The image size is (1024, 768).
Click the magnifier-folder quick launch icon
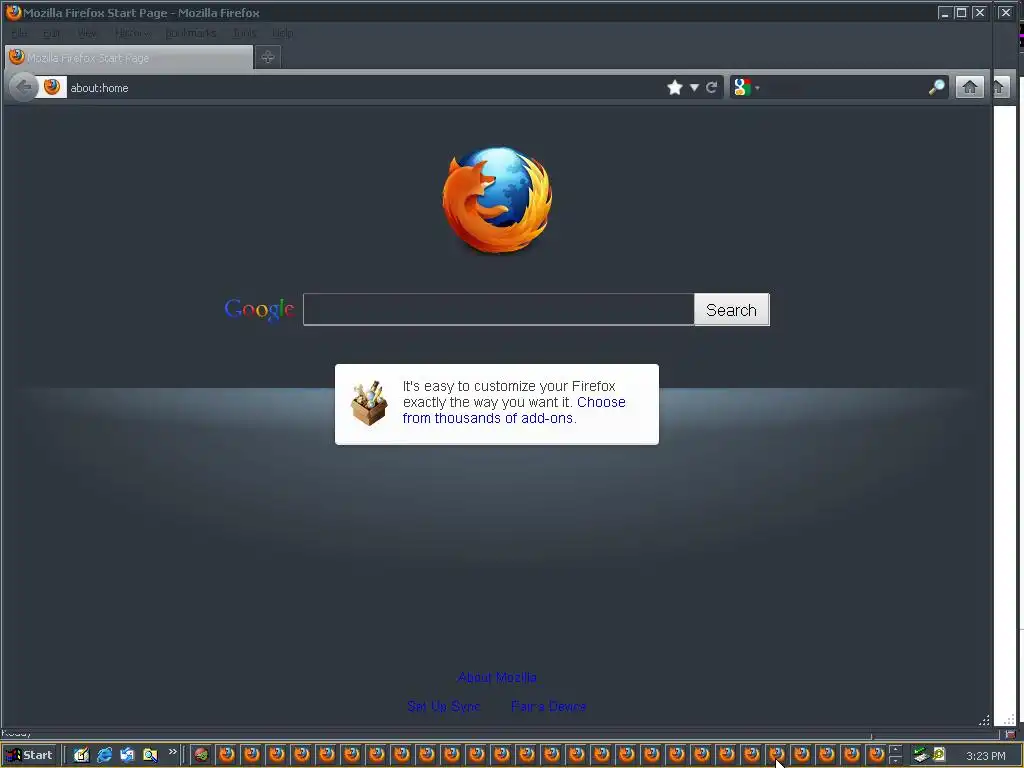(x=150, y=755)
